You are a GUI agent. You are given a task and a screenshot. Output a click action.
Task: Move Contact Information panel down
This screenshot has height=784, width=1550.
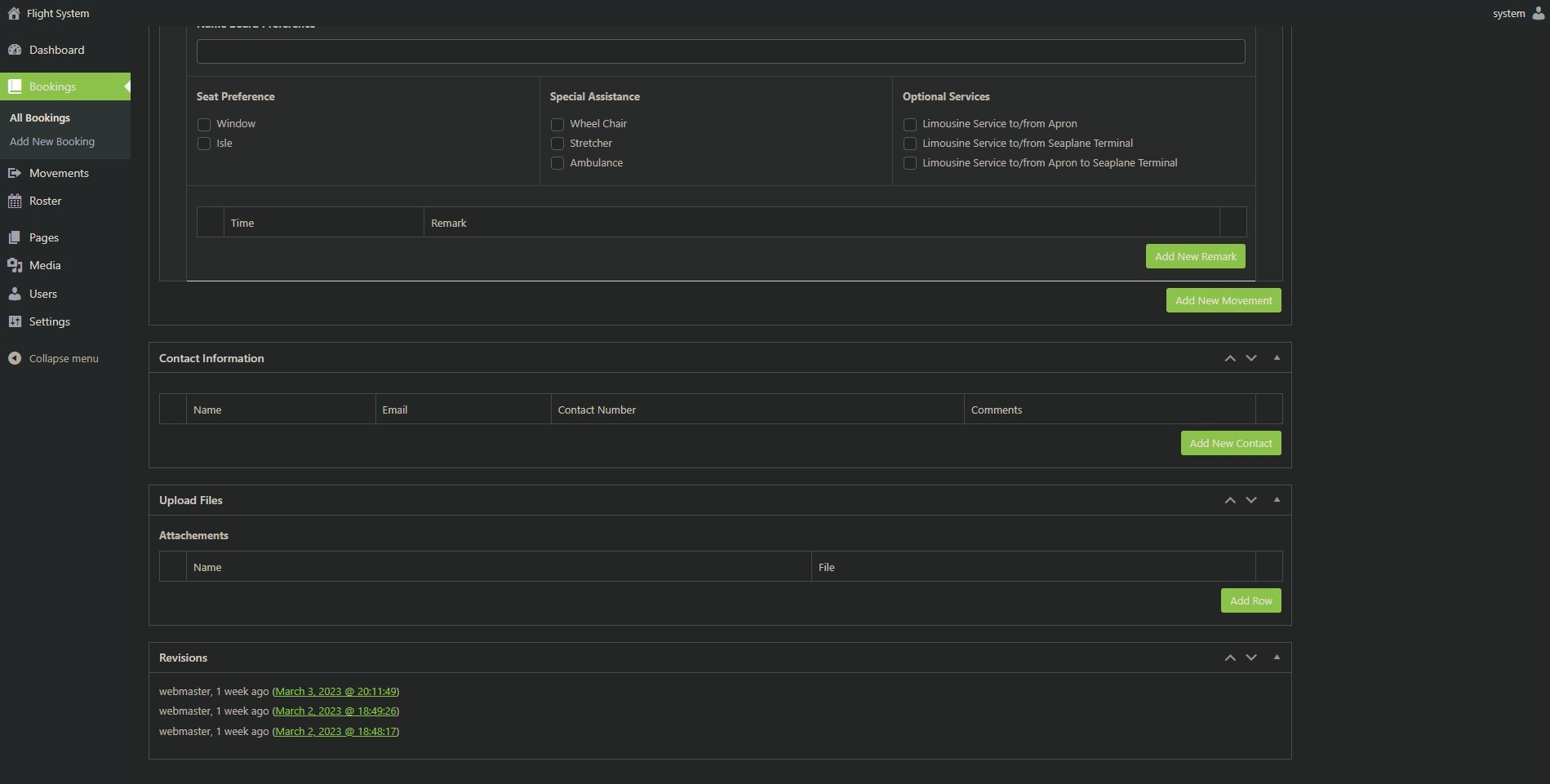point(1251,358)
